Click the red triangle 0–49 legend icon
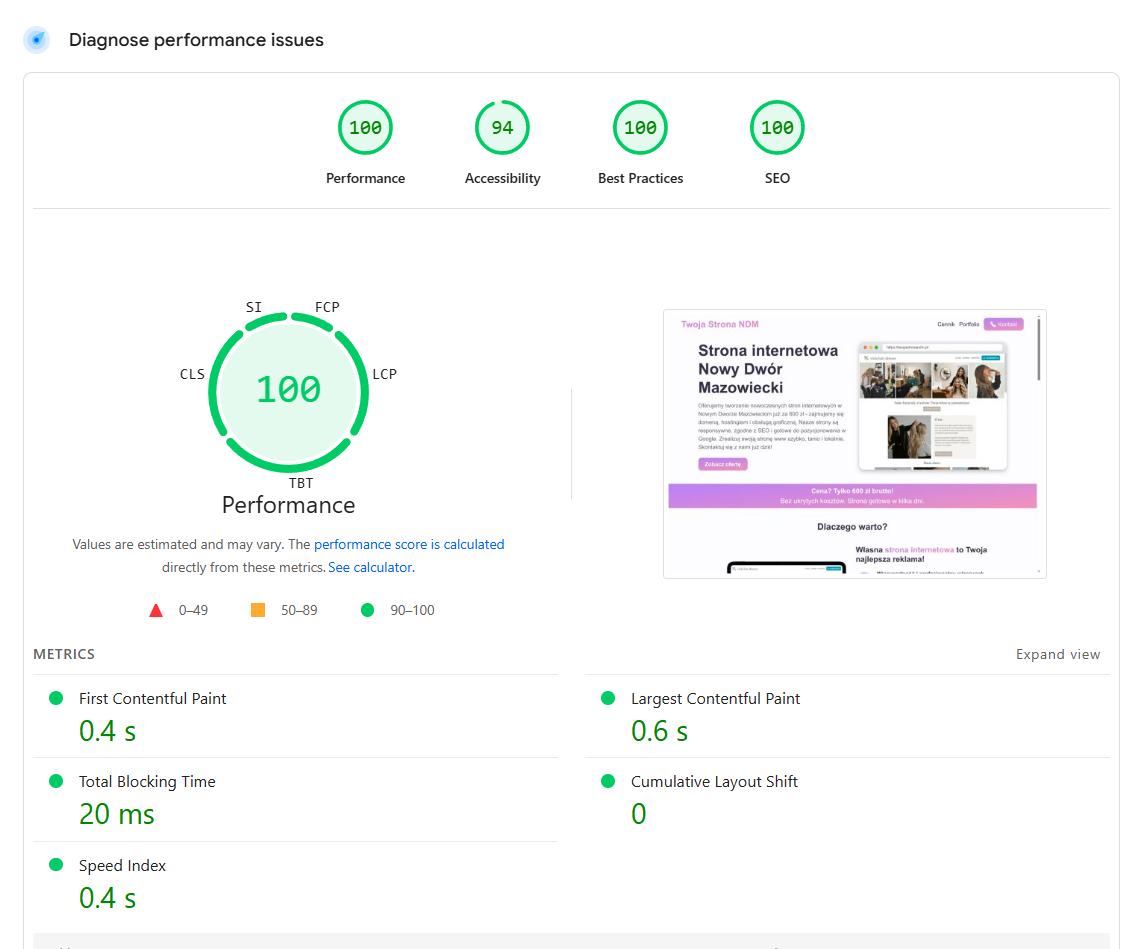This screenshot has width=1133, height=949. pos(156,611)
